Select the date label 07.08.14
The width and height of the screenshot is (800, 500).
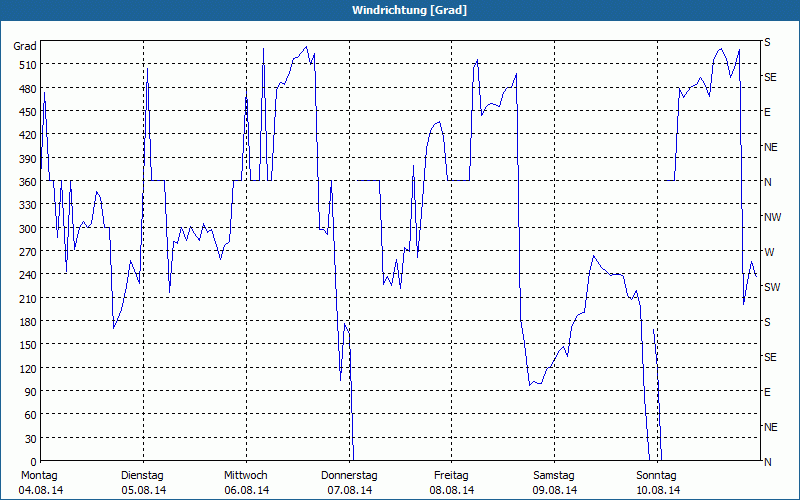point(349,490)
